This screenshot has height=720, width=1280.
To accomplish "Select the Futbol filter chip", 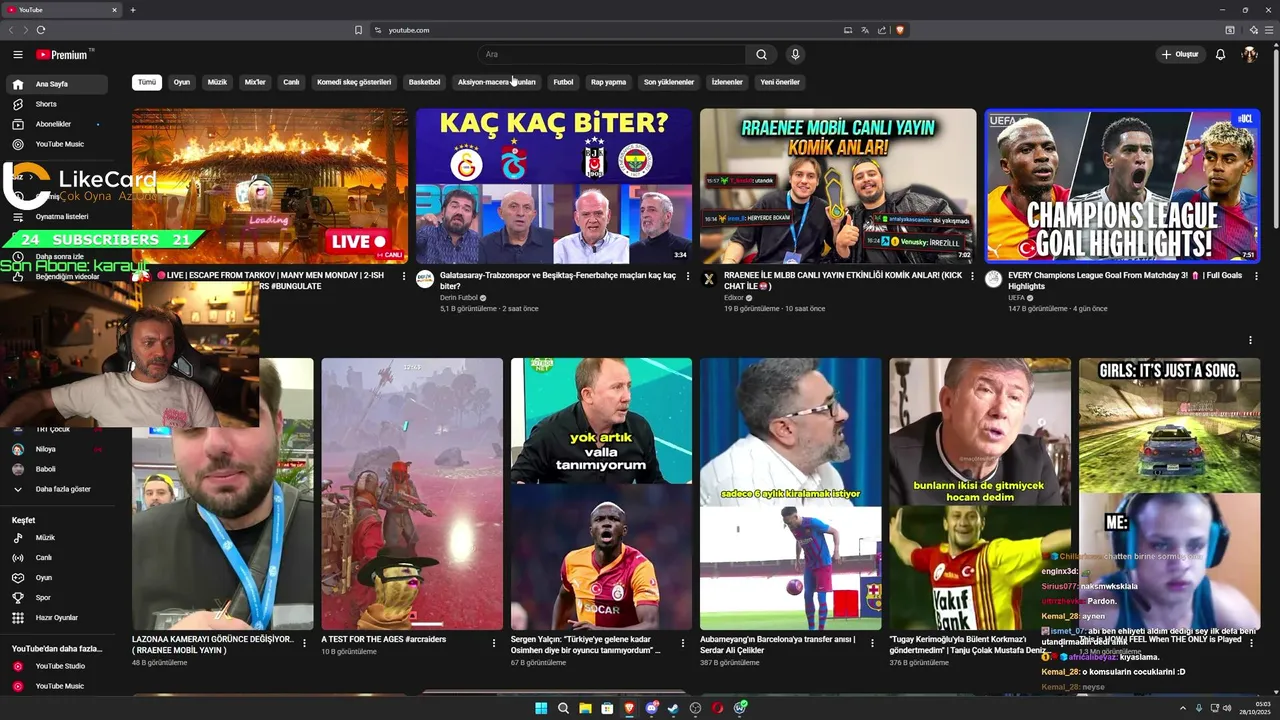I will pyautogui.click(x=563, y=82).
